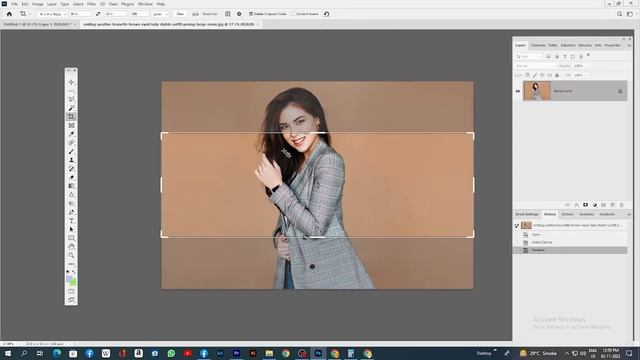Toggle type layer filter in Layers panel
The width and height of the screenshot is (640, 360).
pyautogui.click(x=565, y=56)
